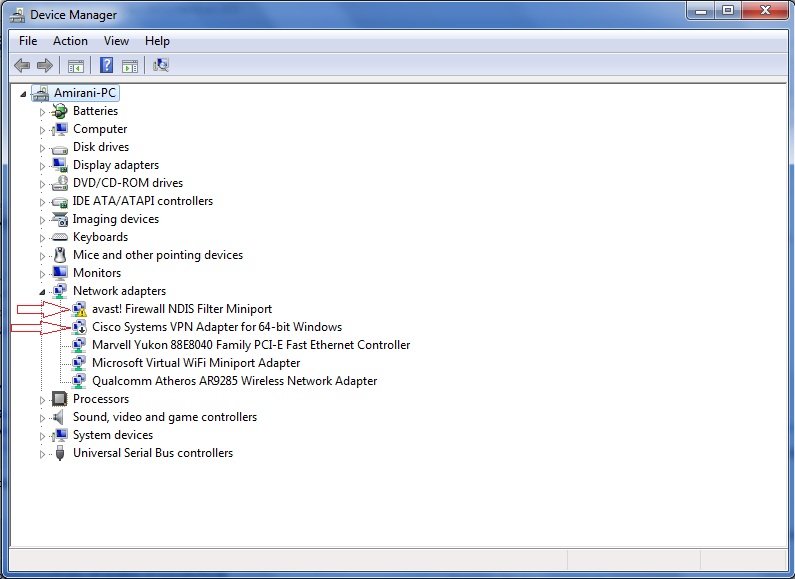Click the Qualcomm Atheros adapter icon

(79, 381)
